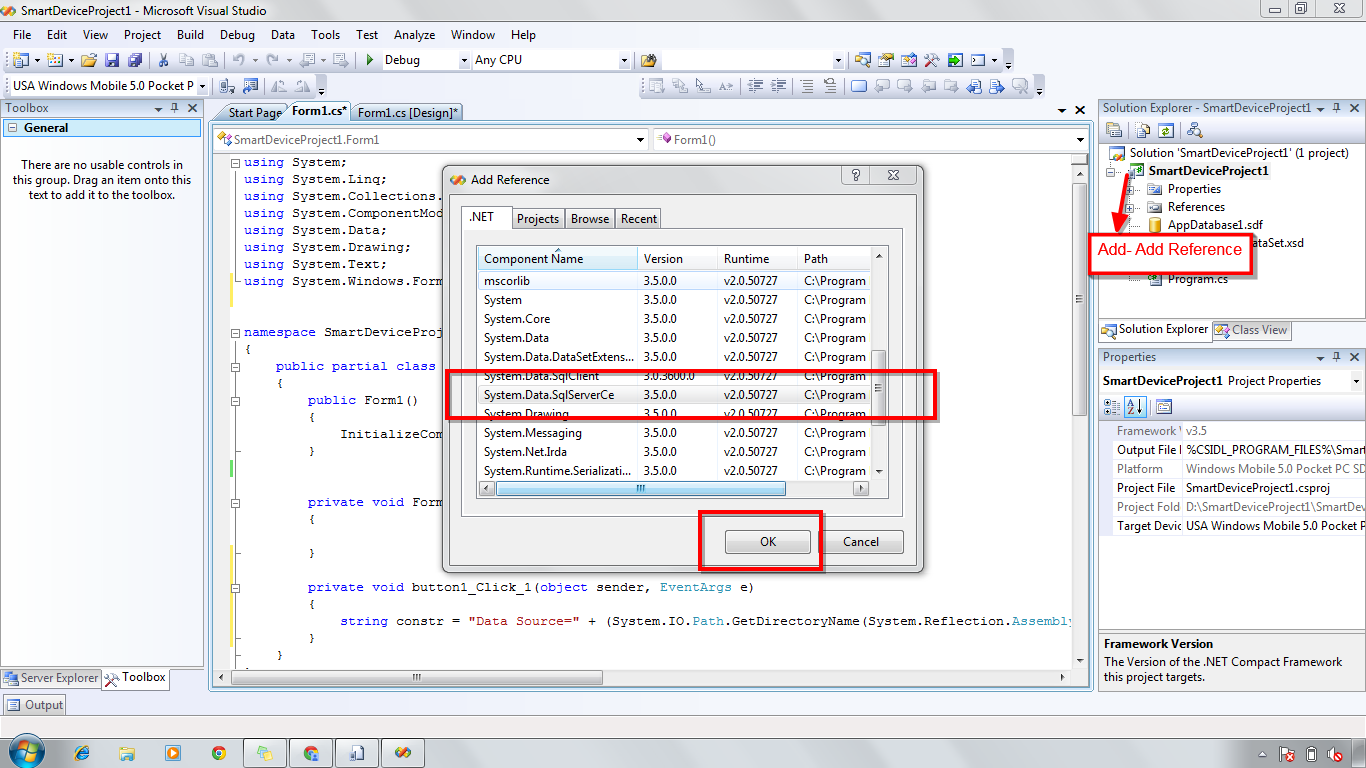Click Decrease Line Indent icon

[755, 86]
